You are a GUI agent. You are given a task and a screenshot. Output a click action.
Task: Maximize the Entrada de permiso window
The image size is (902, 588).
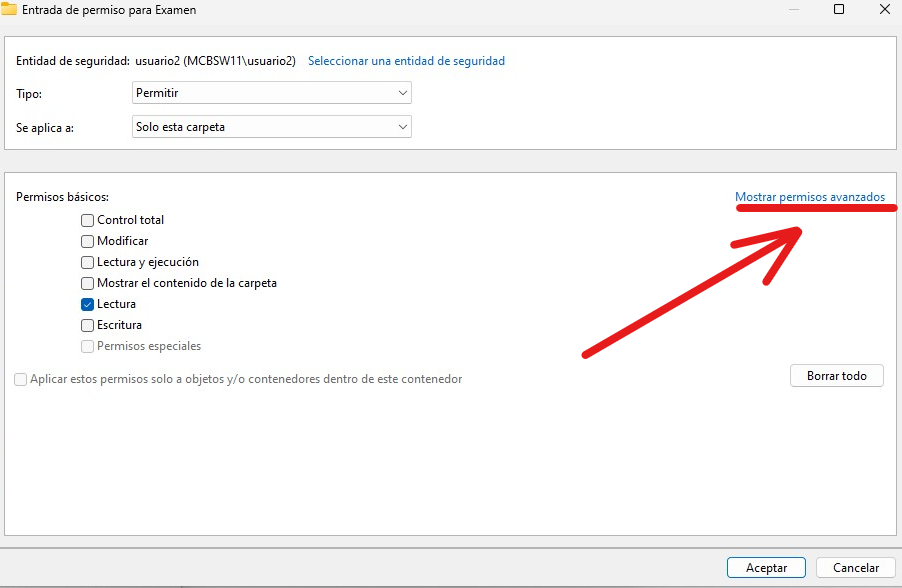point(839,9)
